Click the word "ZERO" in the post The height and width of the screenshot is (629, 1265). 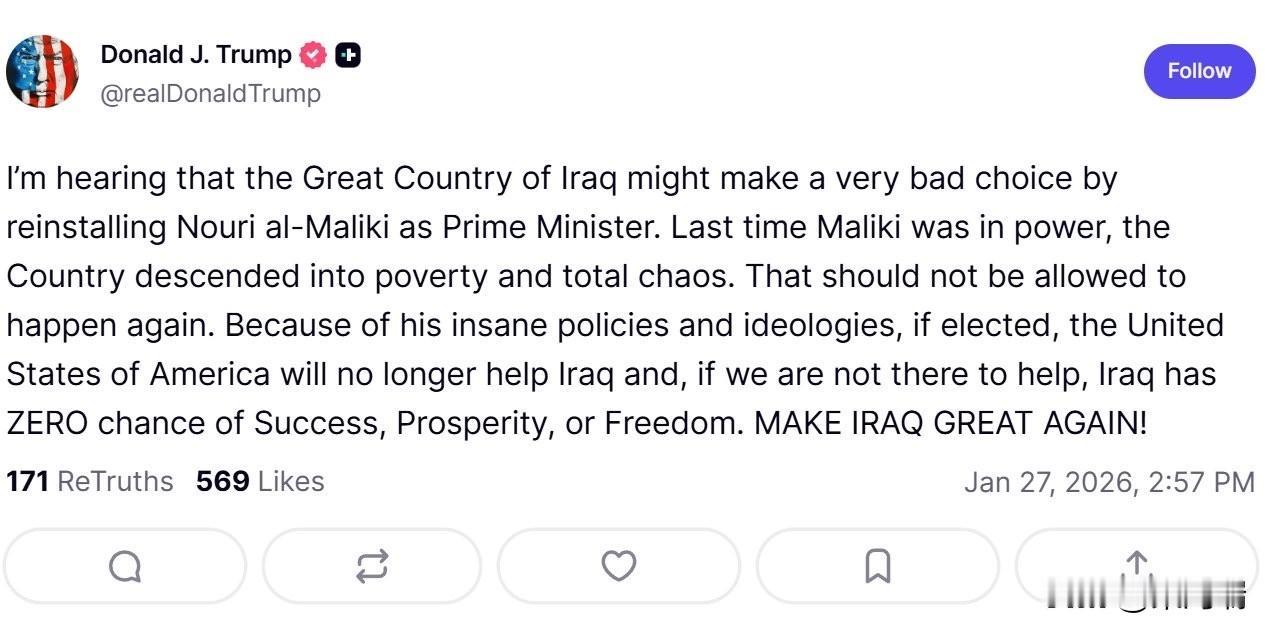pyautogui.click(x=48, y=423)
